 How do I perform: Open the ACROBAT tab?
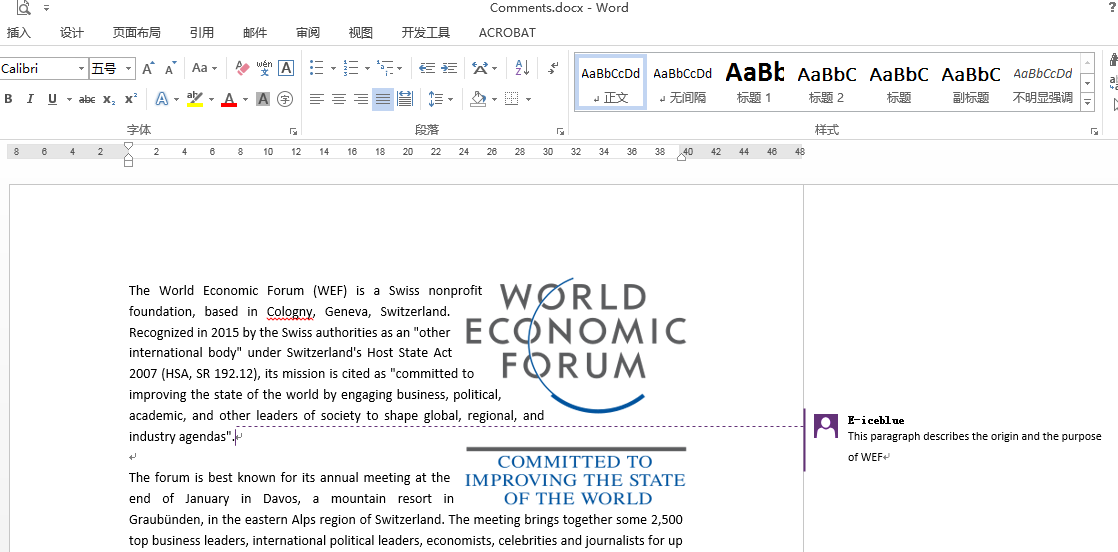point(507,33)
